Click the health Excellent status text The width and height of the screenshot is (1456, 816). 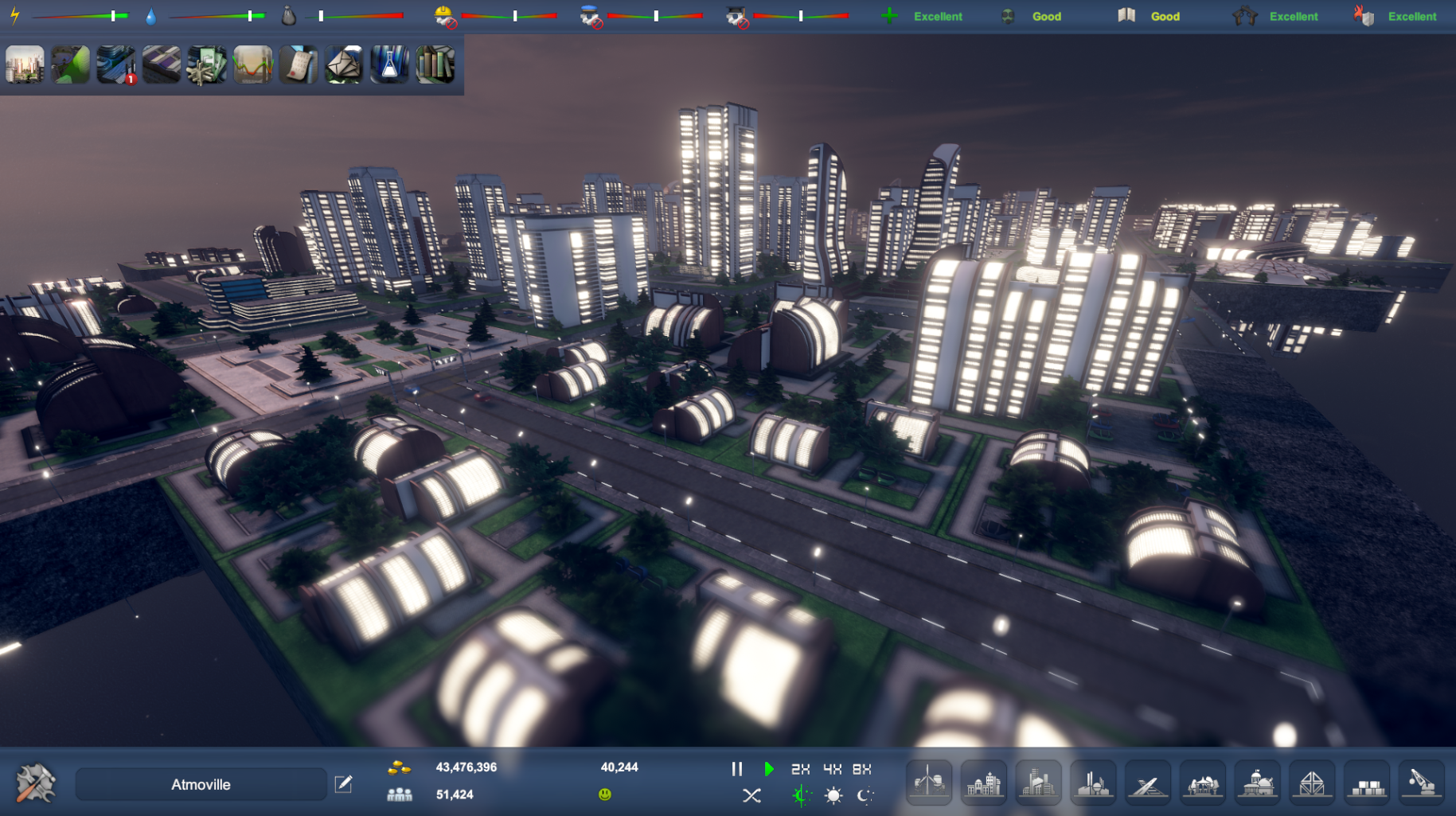(938, 16)
